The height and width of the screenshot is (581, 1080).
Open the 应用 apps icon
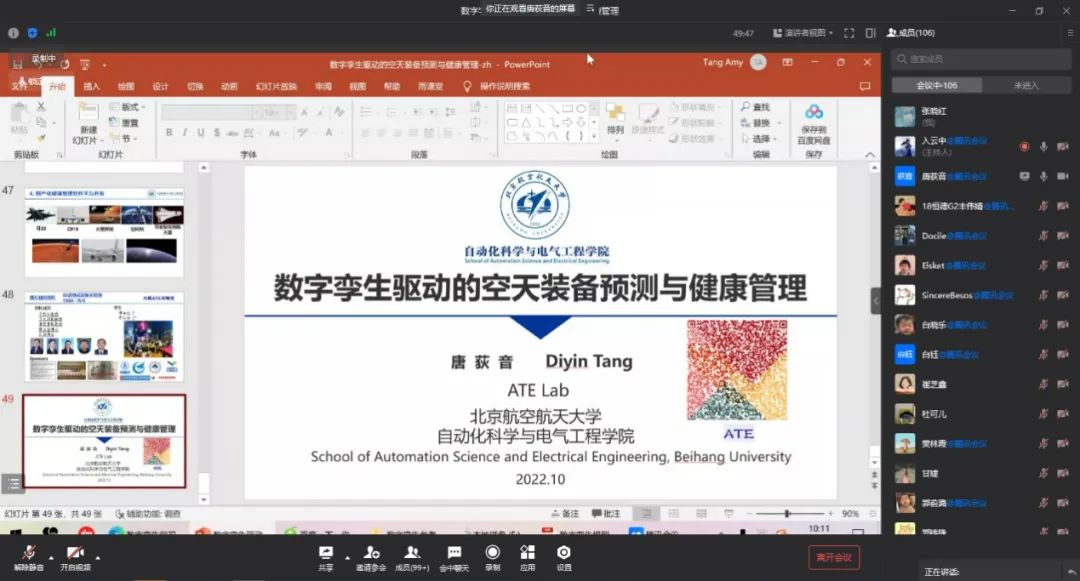[527, 552]
